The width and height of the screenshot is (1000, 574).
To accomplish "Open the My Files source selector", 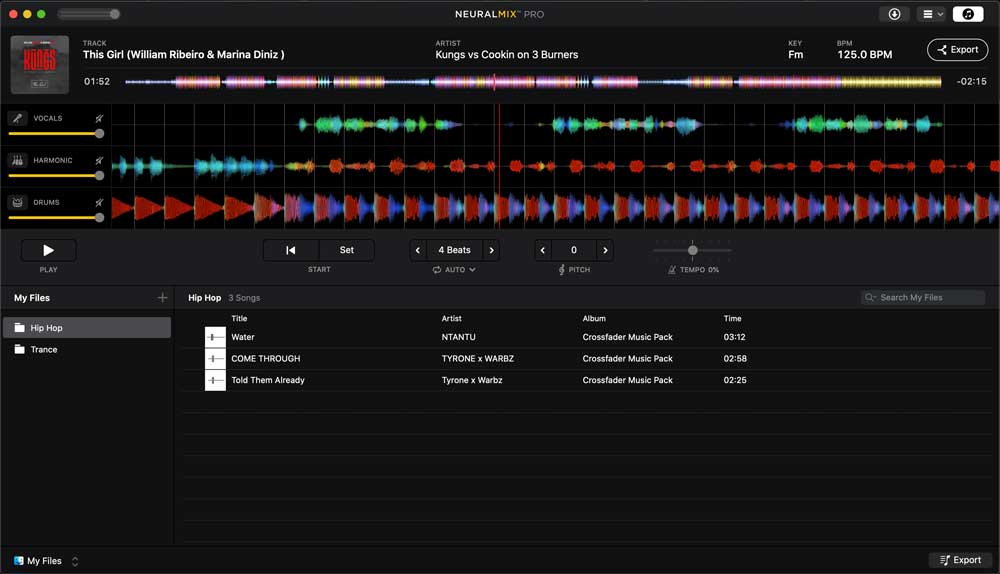I will pos(46,561).
